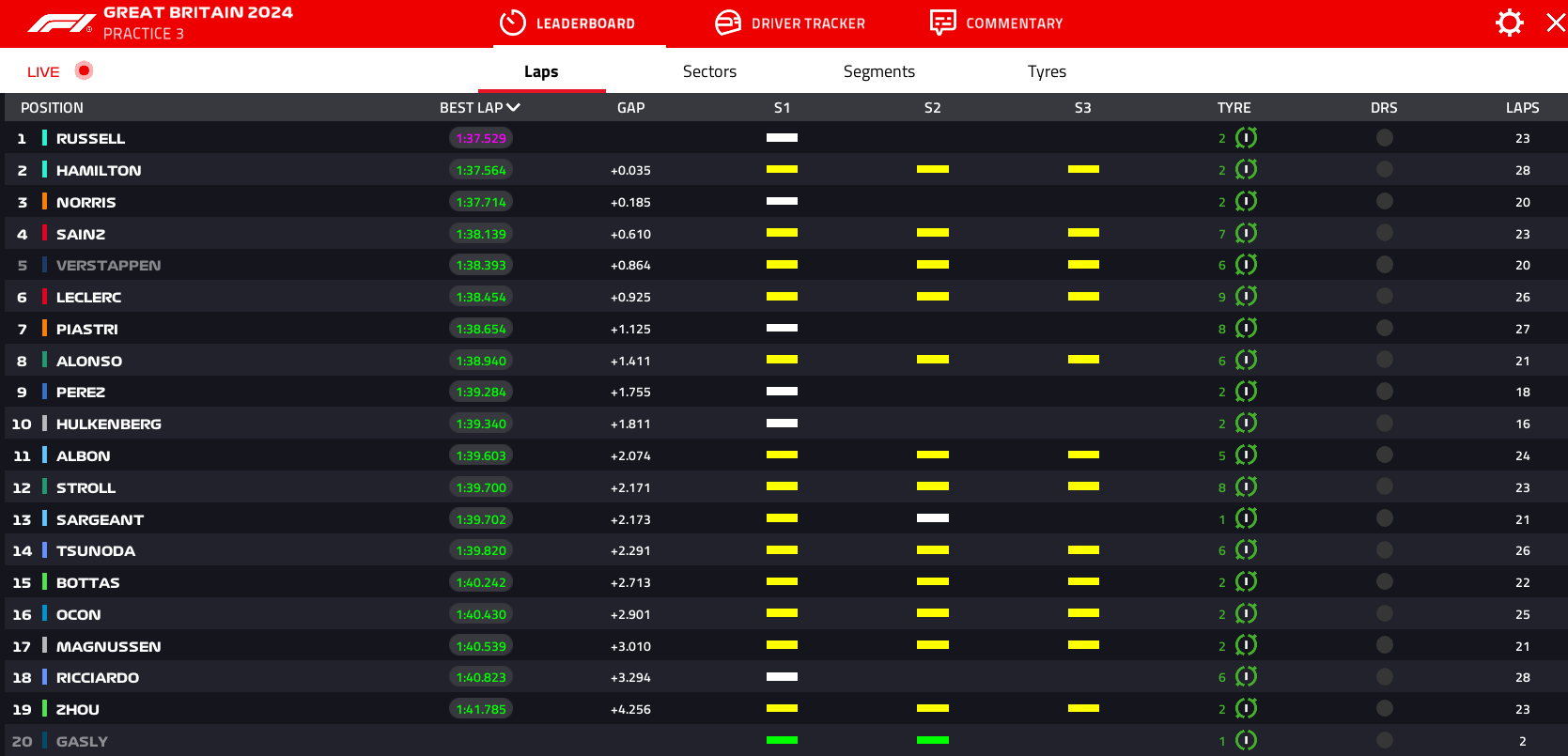Click Perez's tyre compound icon

pos(1246,392)
